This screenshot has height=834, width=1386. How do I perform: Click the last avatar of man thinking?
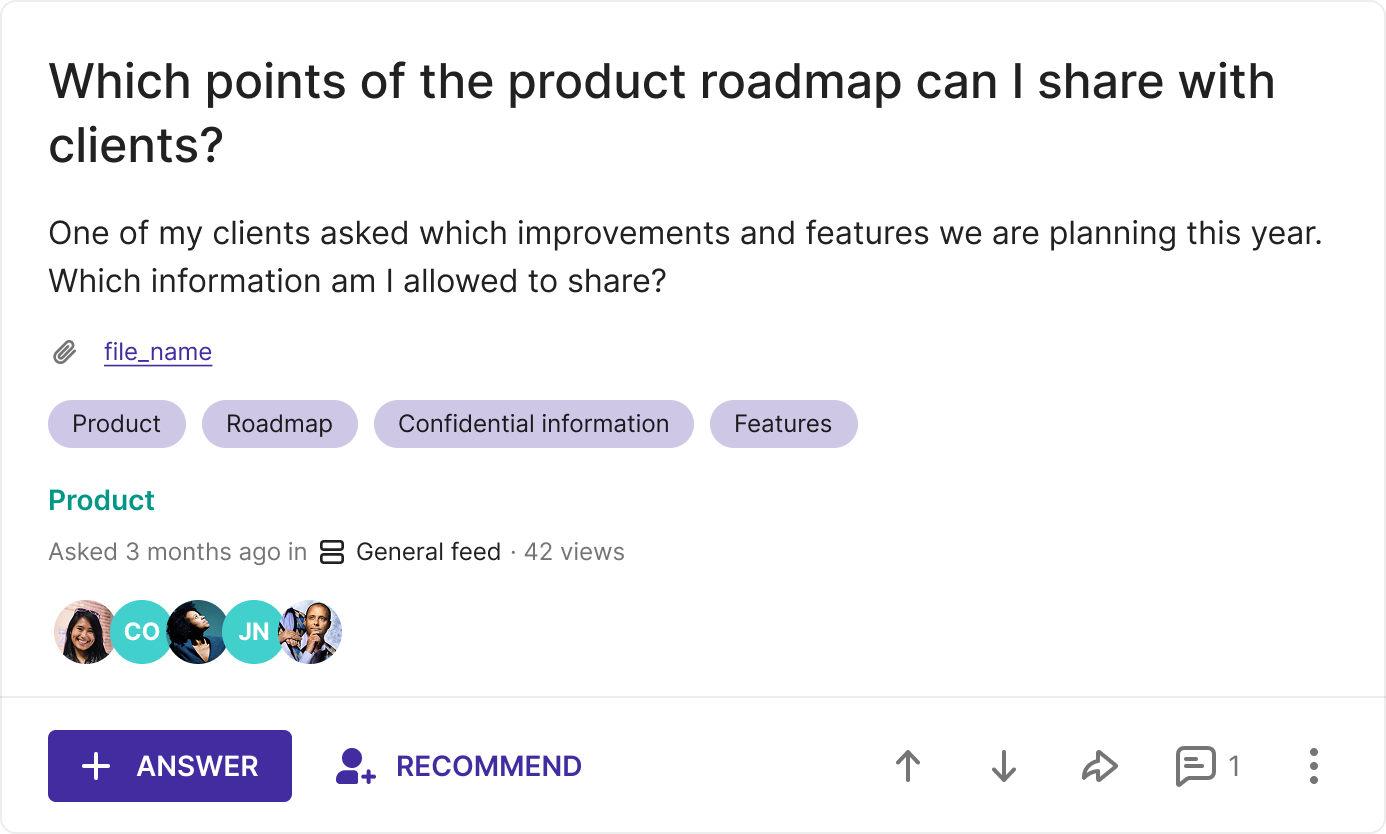pyautogui.click(x=312, y=632)
